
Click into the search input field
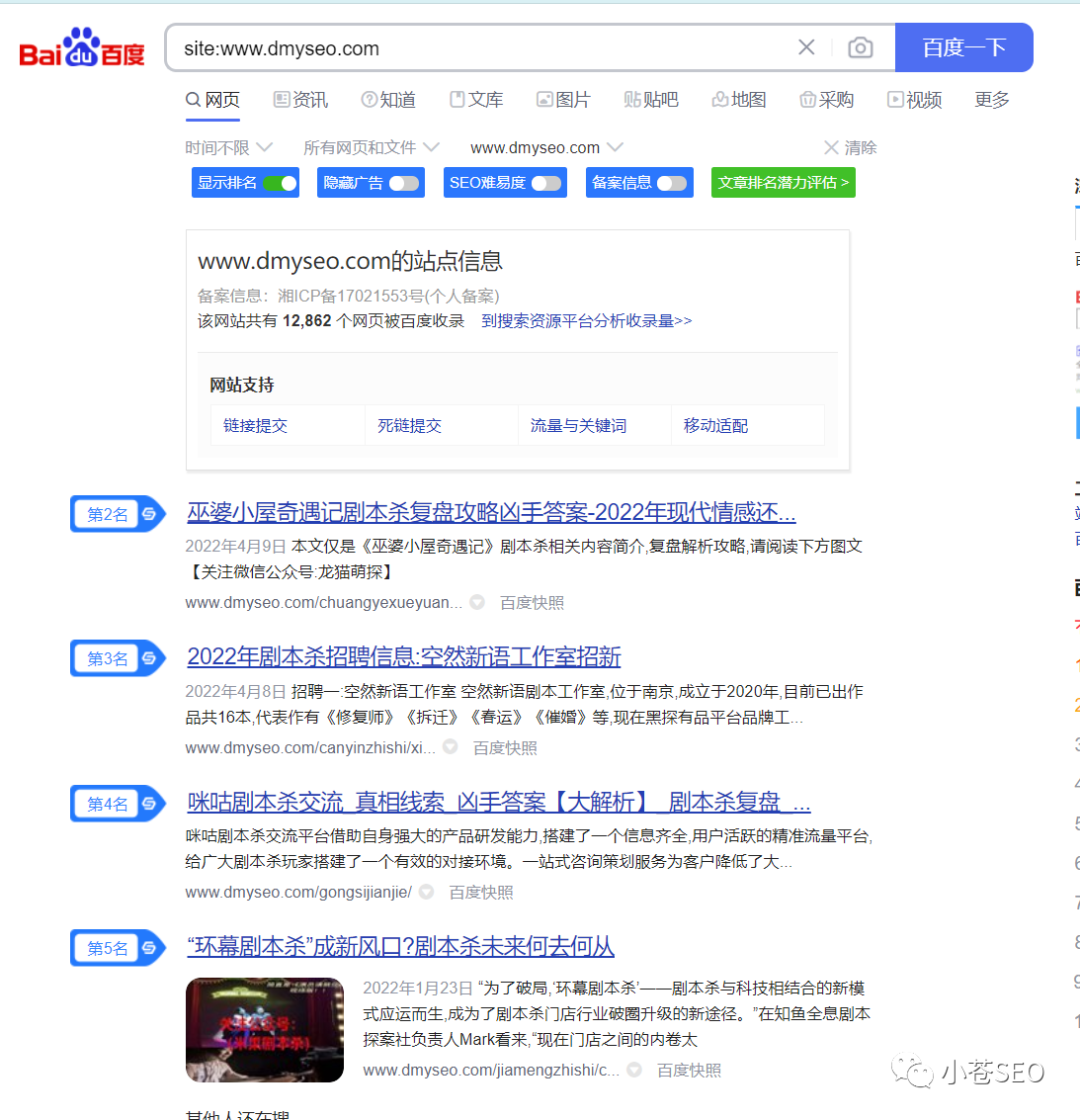pos(486,48)
